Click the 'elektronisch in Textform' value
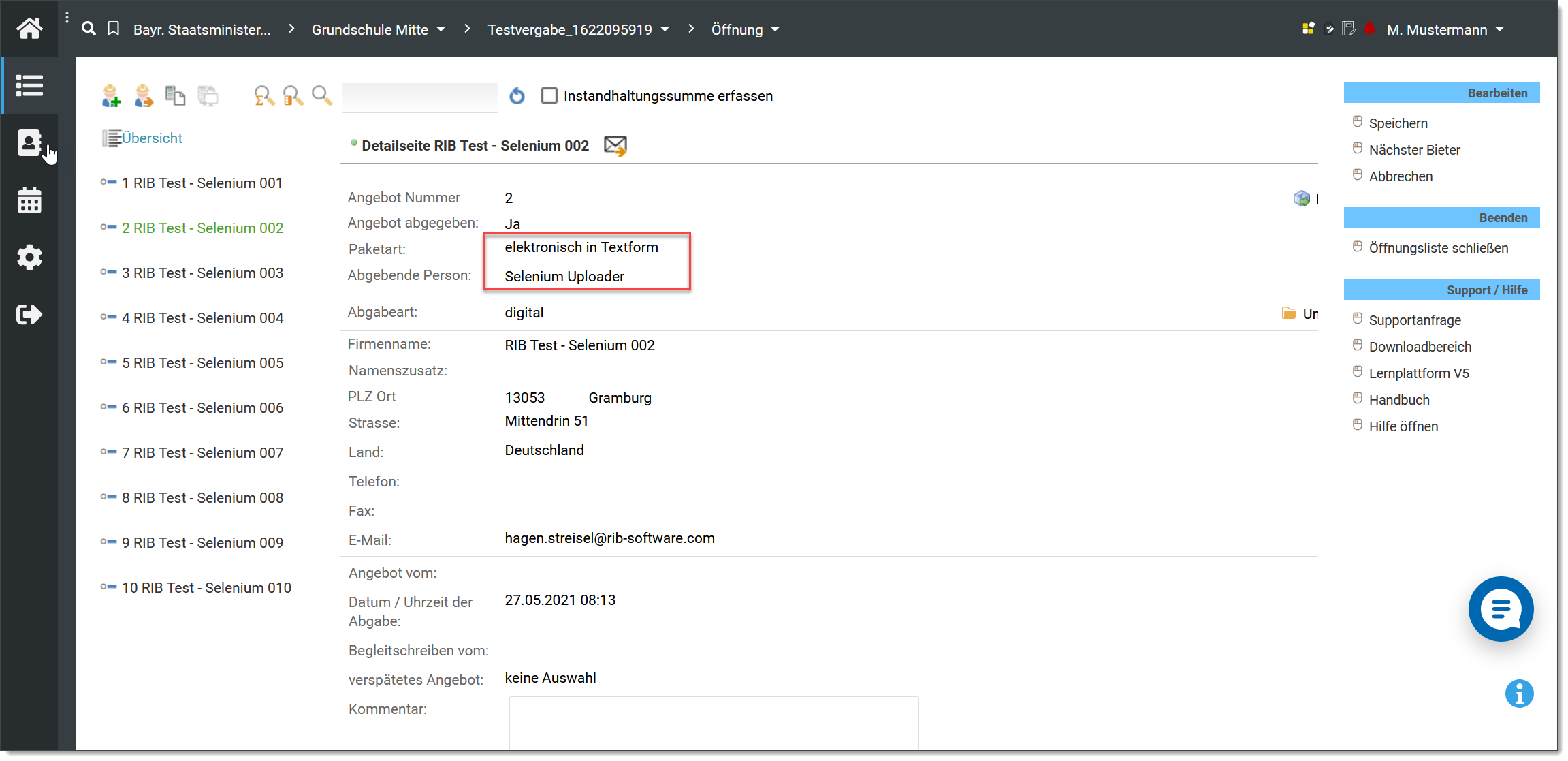This screenshot has width=1568, height=761. 581,247
